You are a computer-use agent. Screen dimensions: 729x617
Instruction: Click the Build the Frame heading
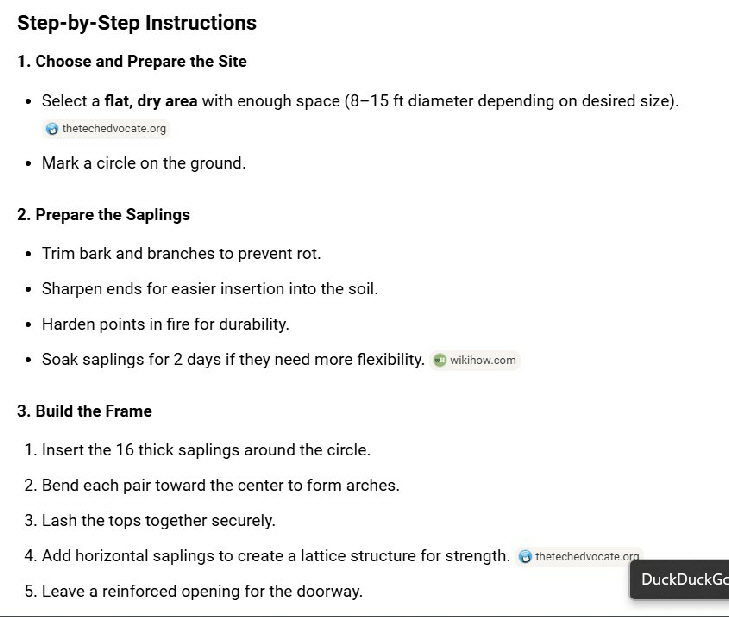pyautogui.click(x=85, y=411)
